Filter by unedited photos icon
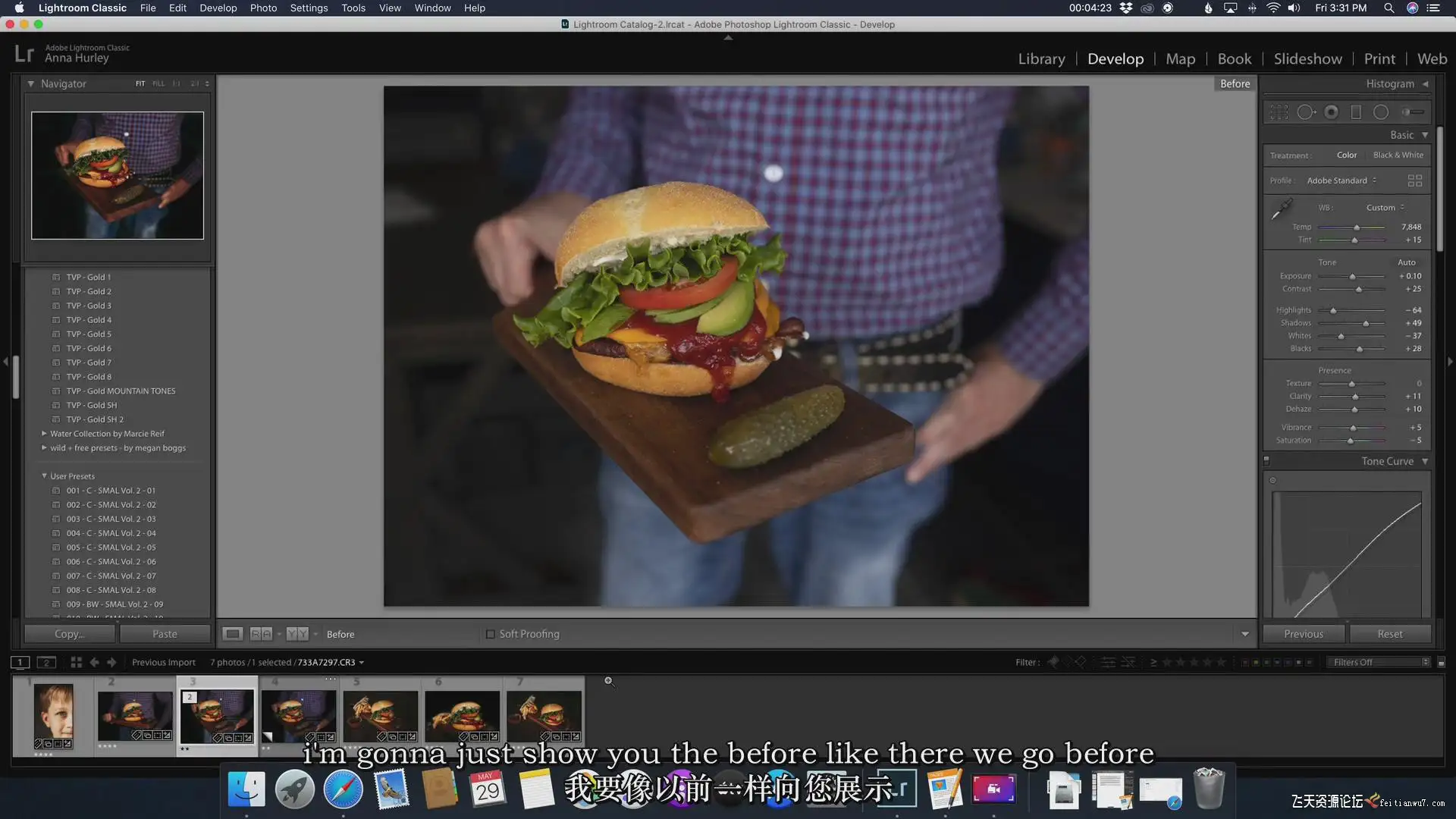1456x819 pixels. 1128,662
